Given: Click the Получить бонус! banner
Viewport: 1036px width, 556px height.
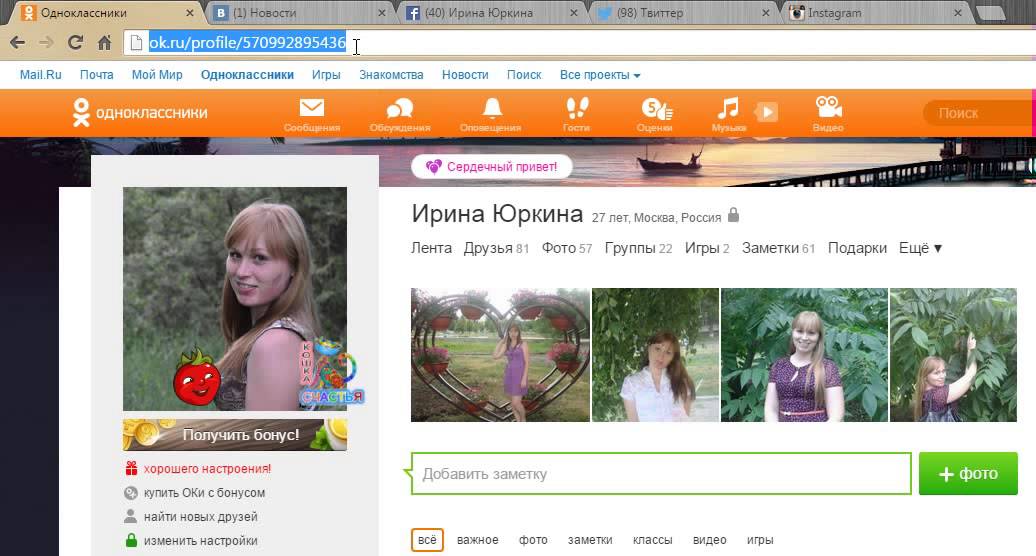Looking at the screenshot, I should coord(235,434).
